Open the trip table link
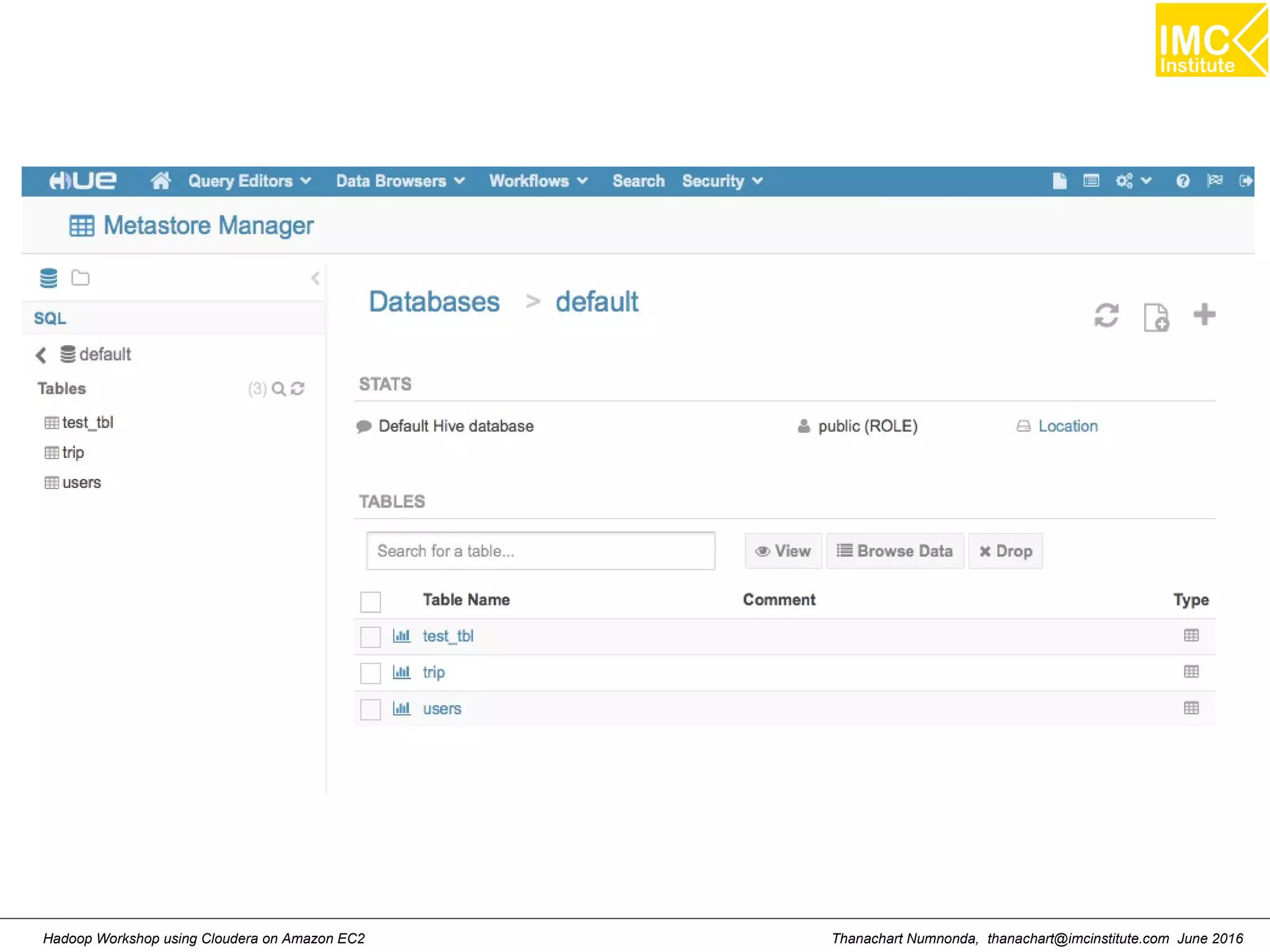This screenshot has width=1270, height=952. coord(433,672)
